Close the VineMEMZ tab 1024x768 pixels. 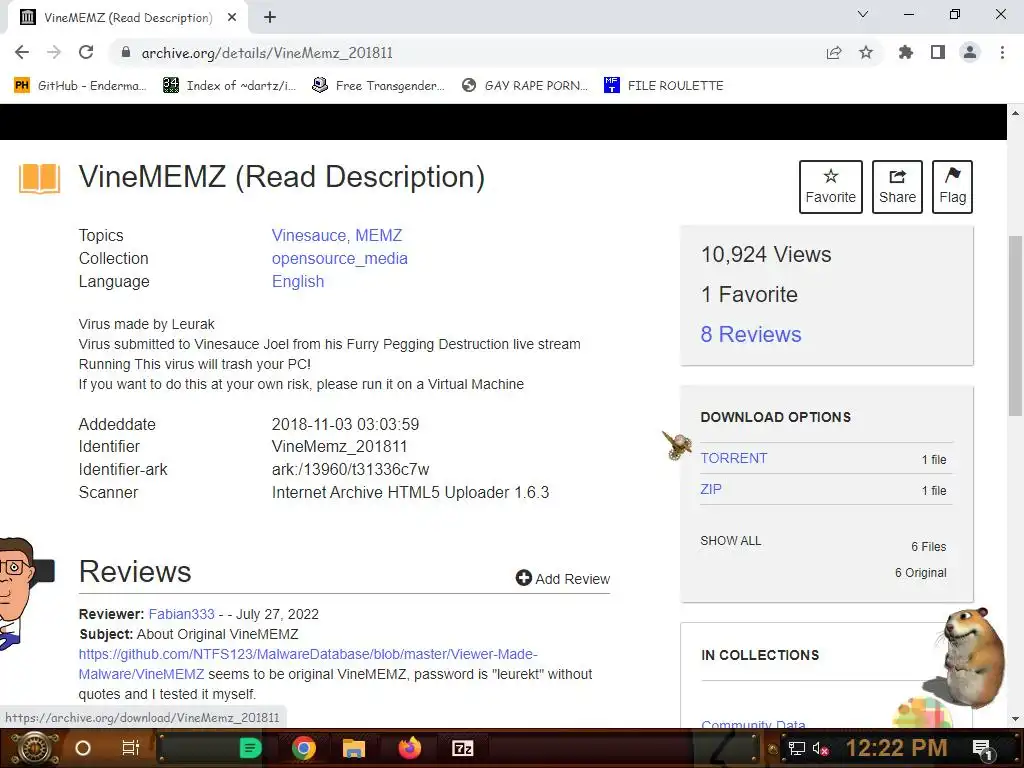[232, 18]
